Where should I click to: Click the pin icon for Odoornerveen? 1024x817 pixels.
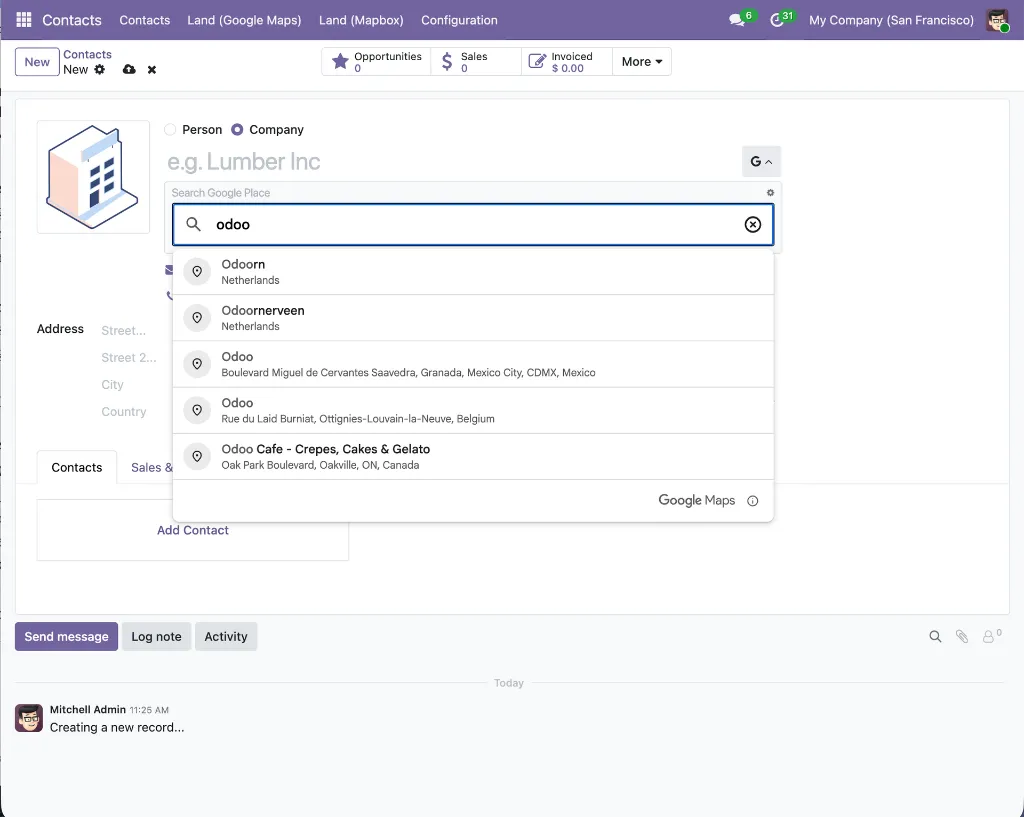pyautogui.click(x=197, y=318)
